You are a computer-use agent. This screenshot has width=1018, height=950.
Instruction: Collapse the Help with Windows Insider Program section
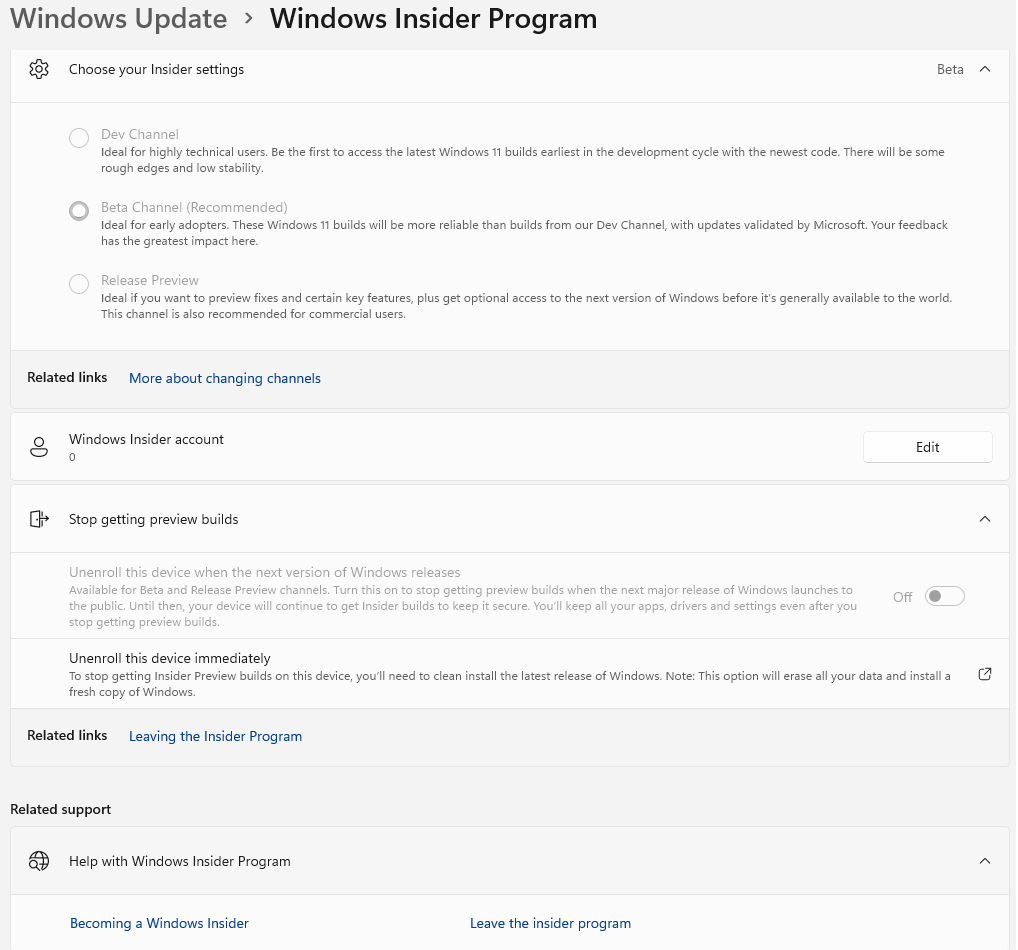click(985, 861)
